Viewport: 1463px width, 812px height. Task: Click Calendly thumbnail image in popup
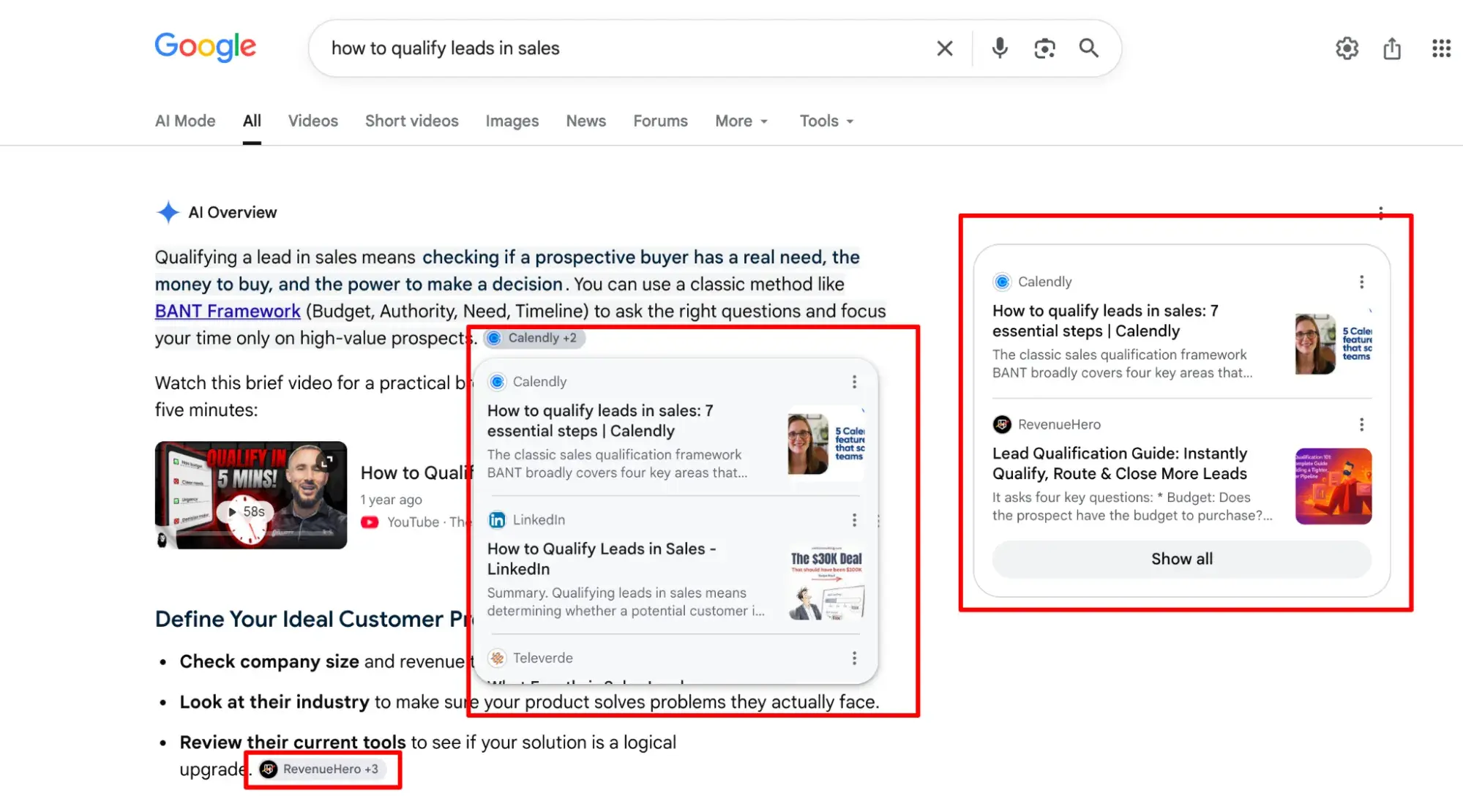826,443
